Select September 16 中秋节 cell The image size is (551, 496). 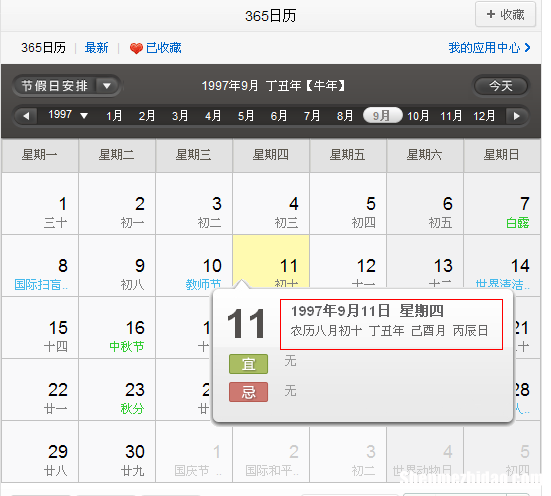tap(117, 328)
